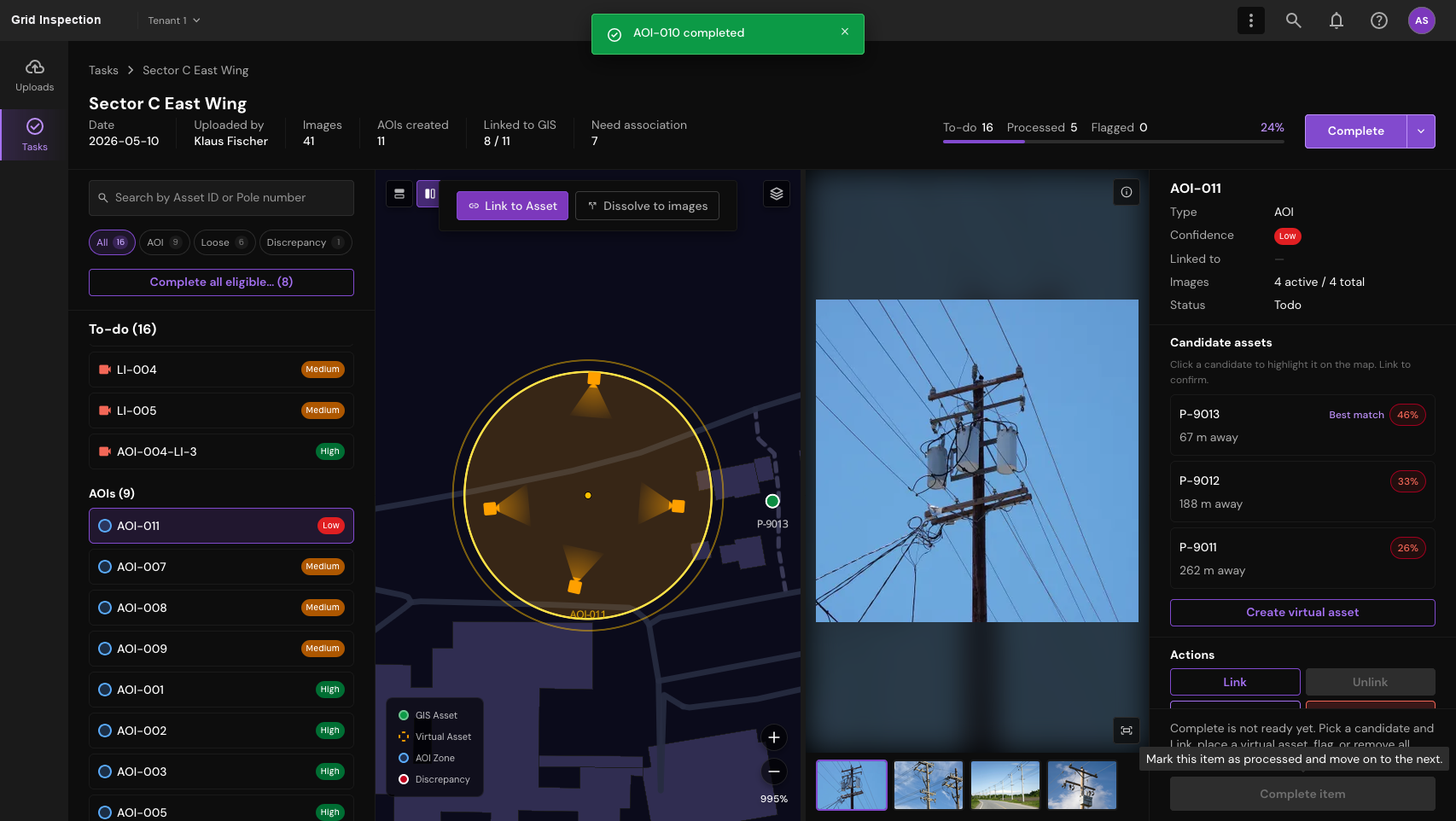Filter list by Loose 6

coord(224,242)
